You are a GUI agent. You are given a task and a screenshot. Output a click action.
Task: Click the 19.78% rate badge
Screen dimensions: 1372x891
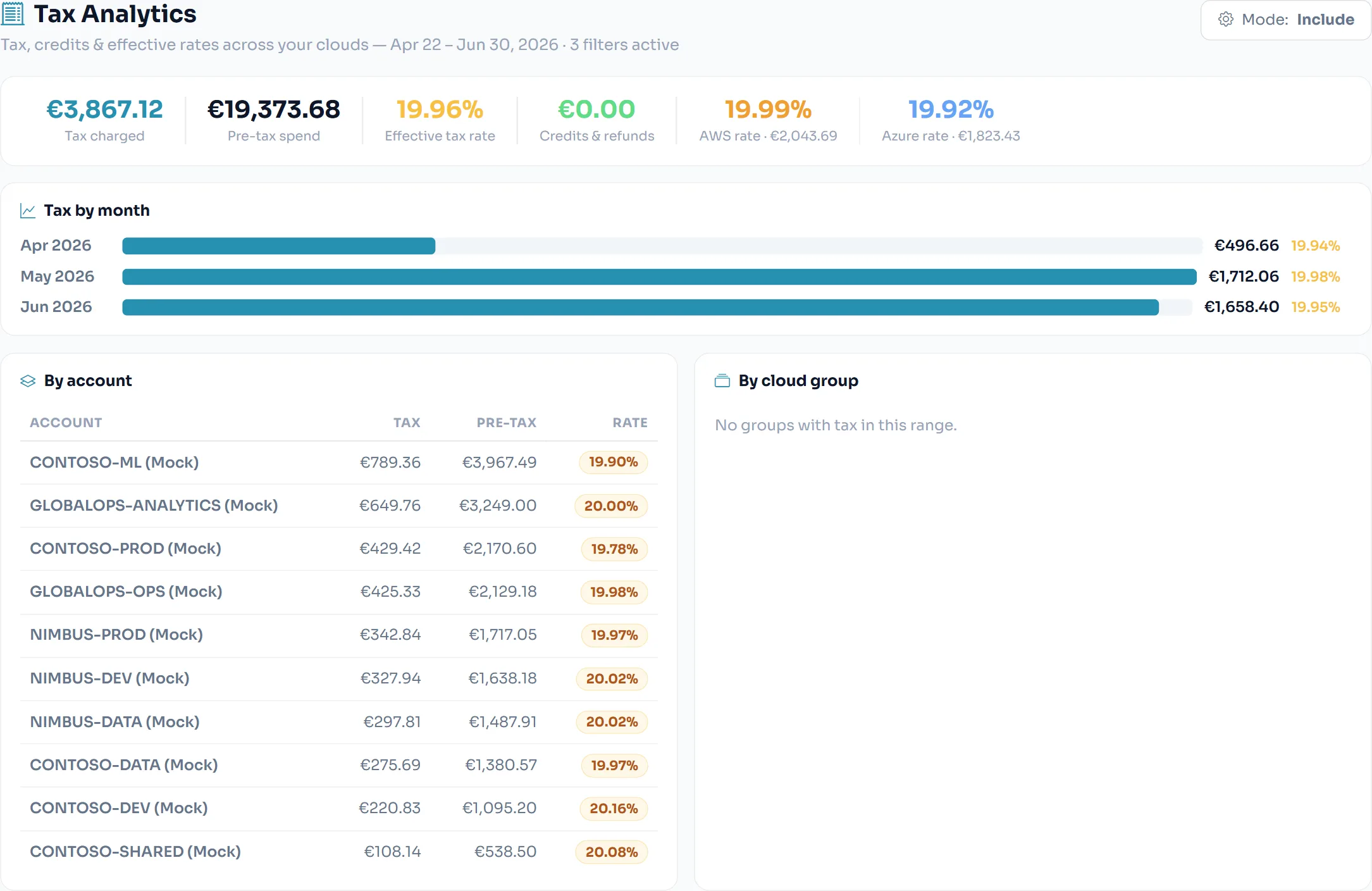point(614,549)
